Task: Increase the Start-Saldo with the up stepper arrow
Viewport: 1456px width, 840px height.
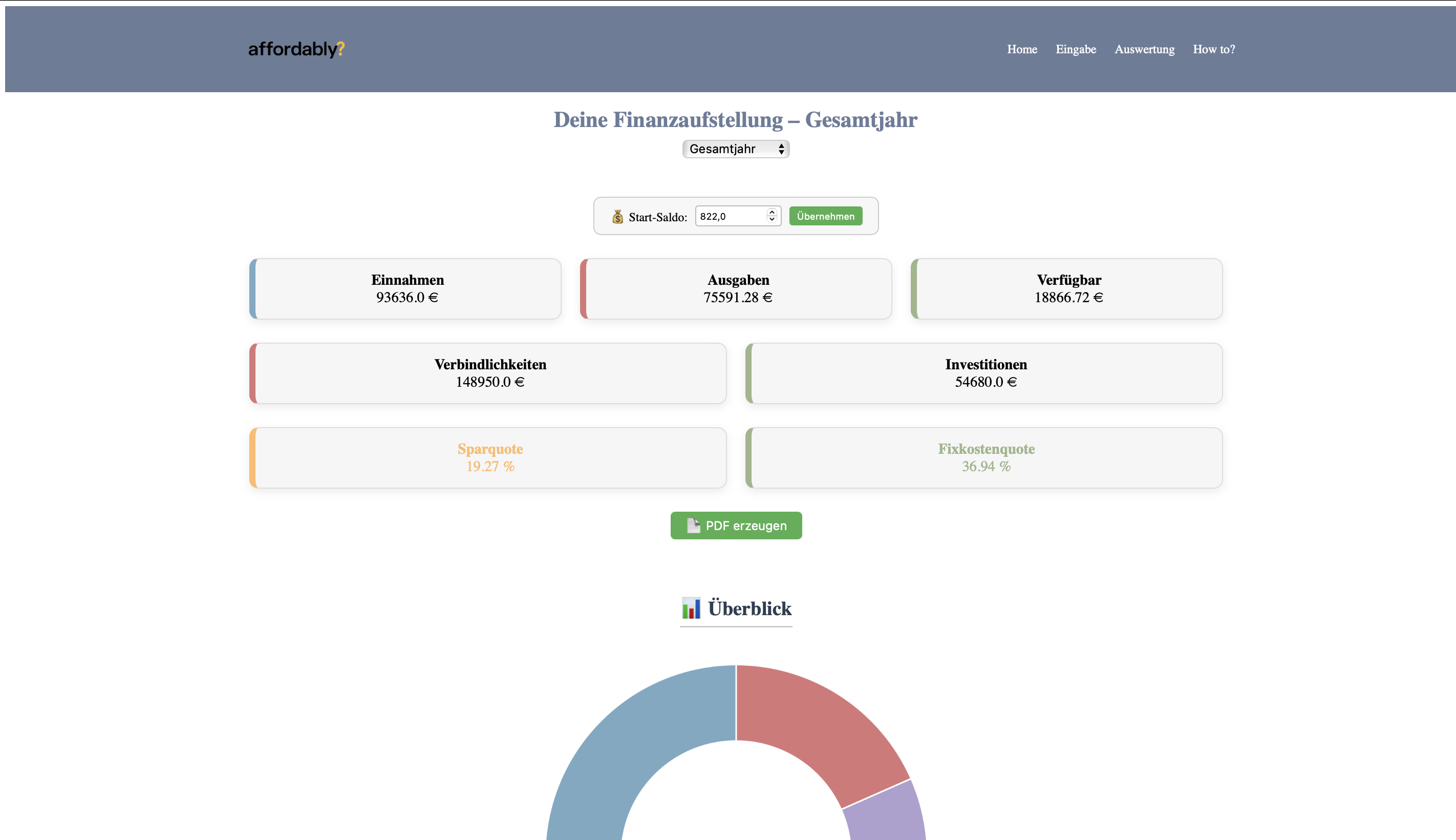Action: 772,213
